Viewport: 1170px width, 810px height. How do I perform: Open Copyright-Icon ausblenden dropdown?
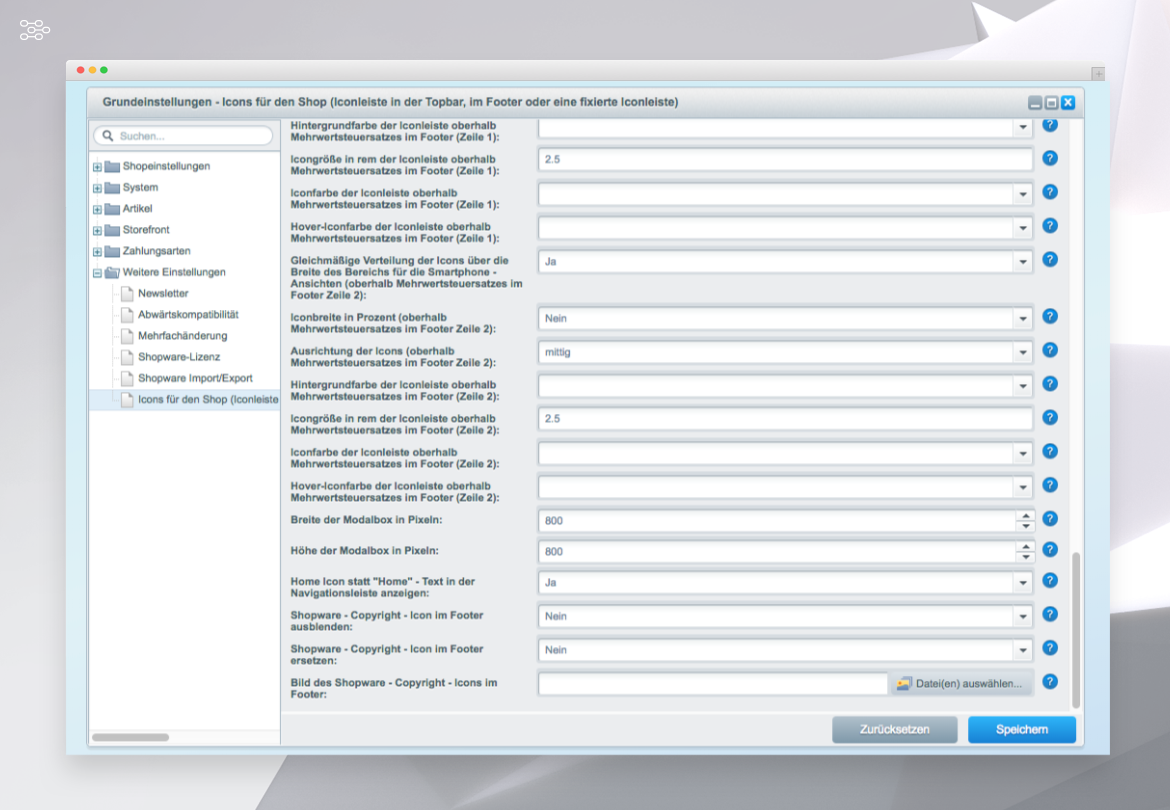click(x=1023, y=616)
